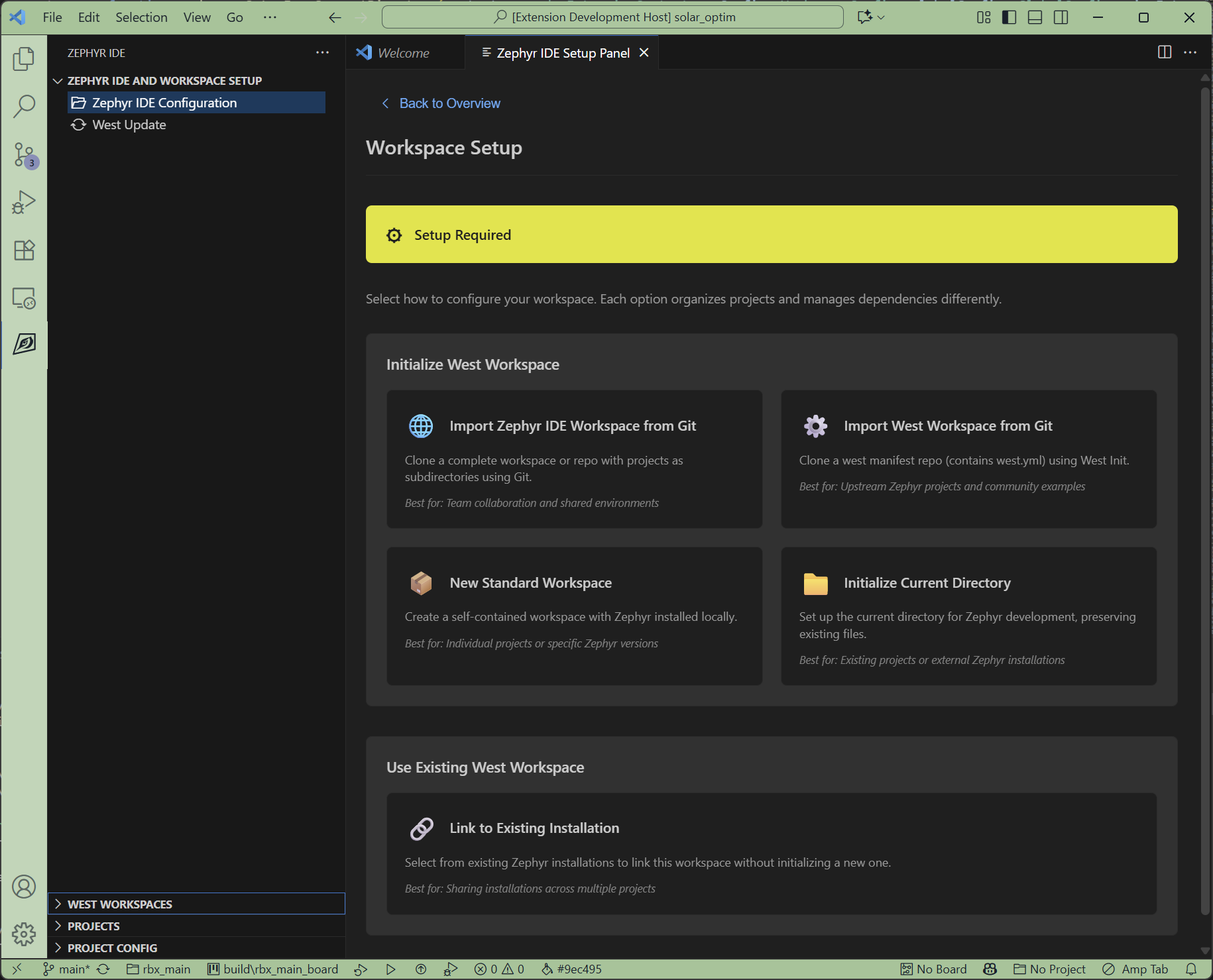The width and height of the screenshot is (1213, 980).
Task: Click build\rbx_main_board in status bar
Action: point(273,969)
